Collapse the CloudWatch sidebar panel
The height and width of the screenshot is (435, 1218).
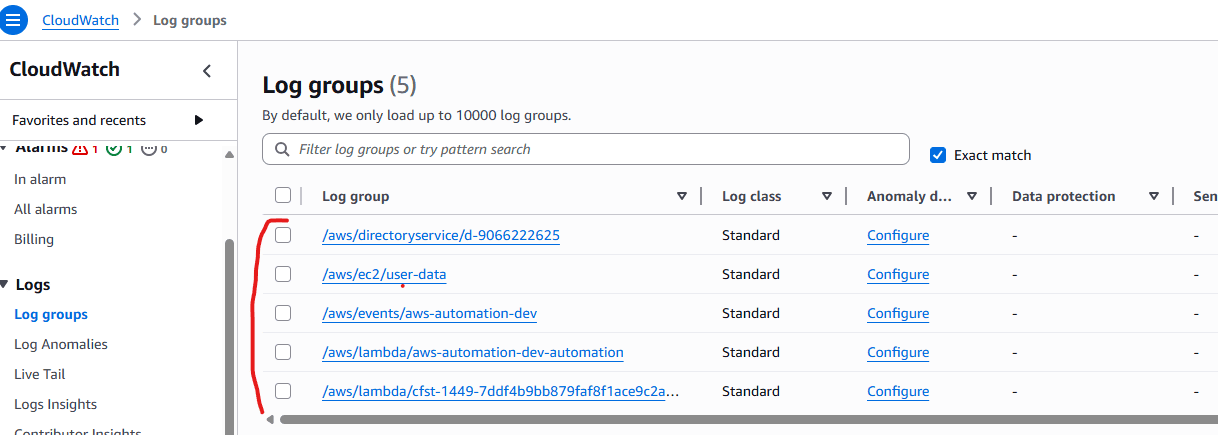207,71
